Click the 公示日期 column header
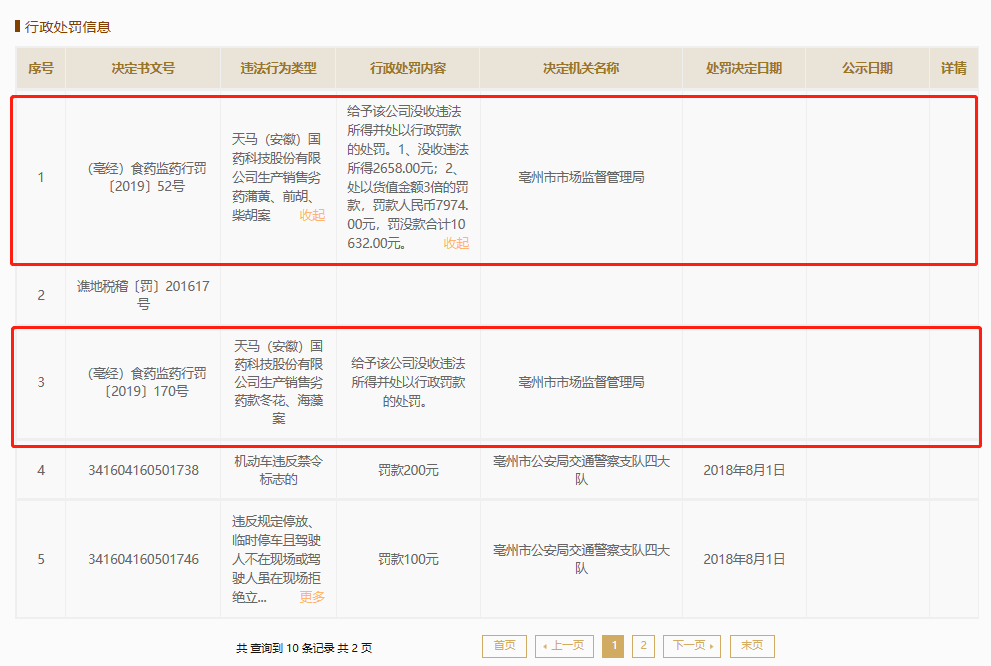The height and width of the screenshot is (666, 991). [x=867, y=68]
